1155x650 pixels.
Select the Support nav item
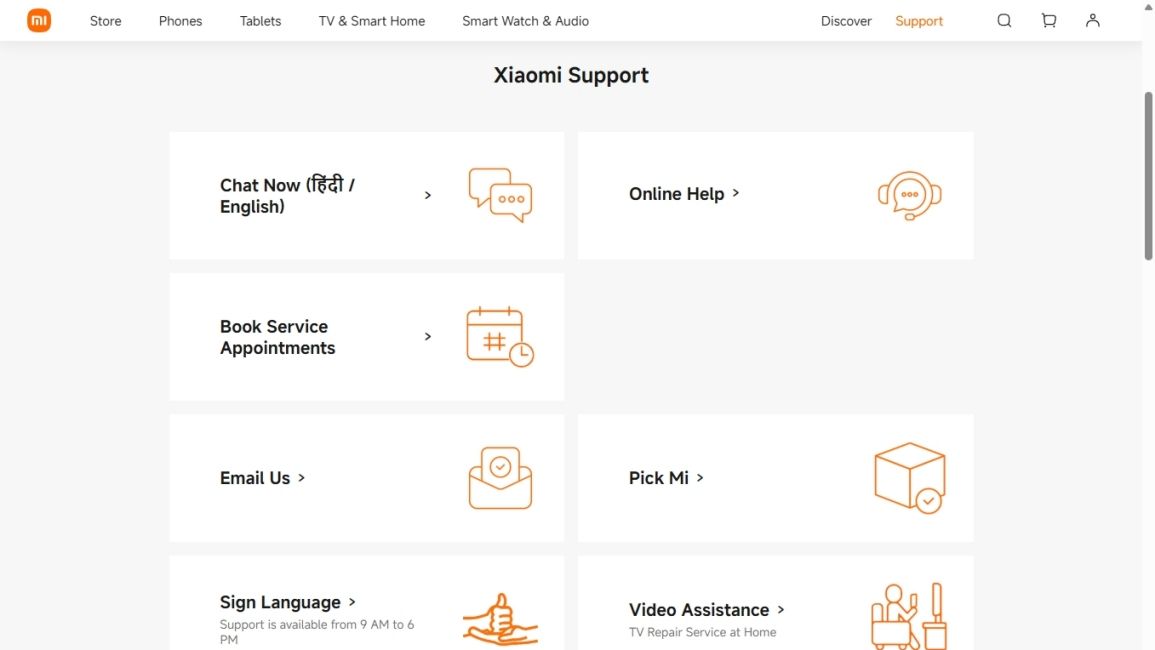(x=919, y=21)
